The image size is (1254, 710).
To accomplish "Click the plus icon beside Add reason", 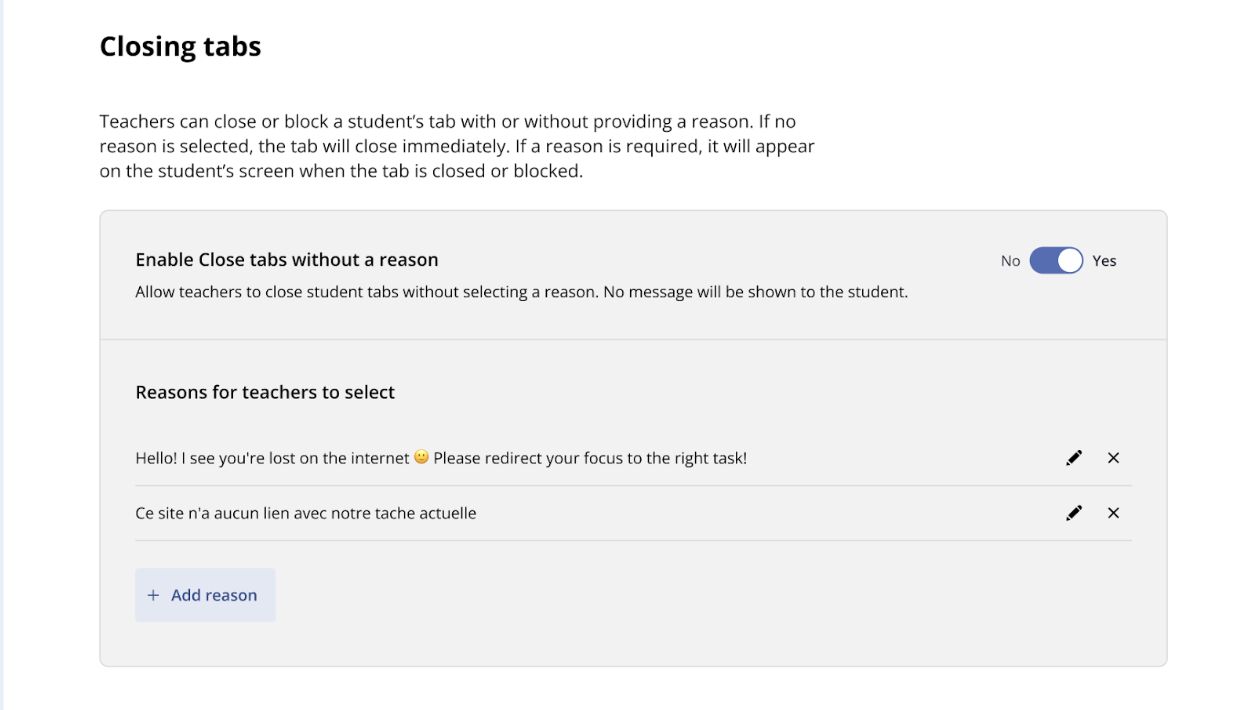I will (153, 595).
